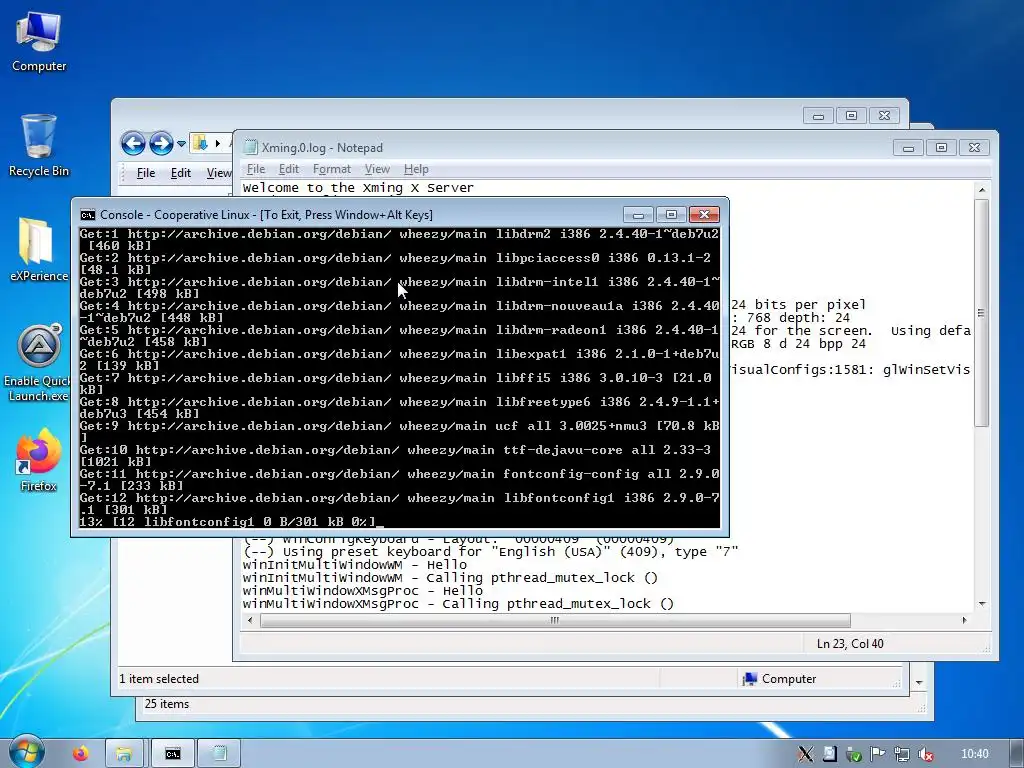
Task: Maximize the Cooperative Linux console window
Action: 671,215
